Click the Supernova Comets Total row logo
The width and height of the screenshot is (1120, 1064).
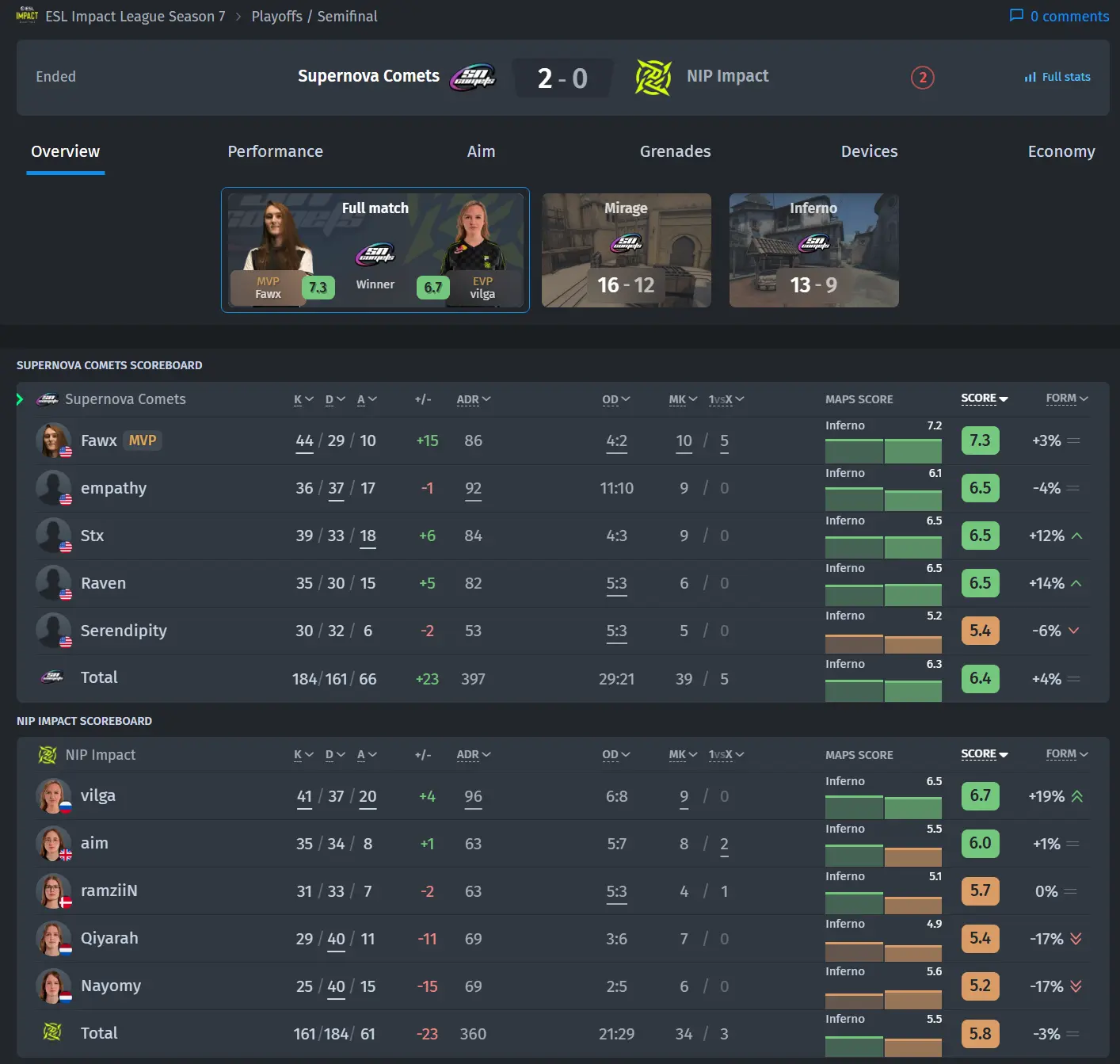tap(51, 677)
